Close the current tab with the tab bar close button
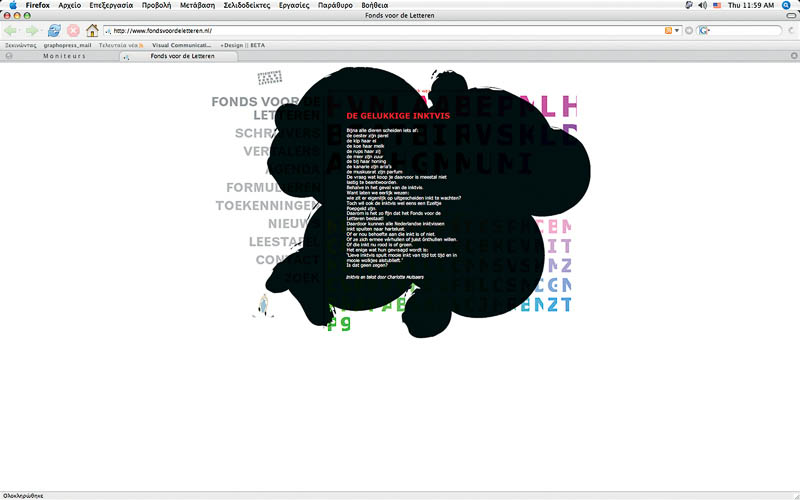 (794, 56)
